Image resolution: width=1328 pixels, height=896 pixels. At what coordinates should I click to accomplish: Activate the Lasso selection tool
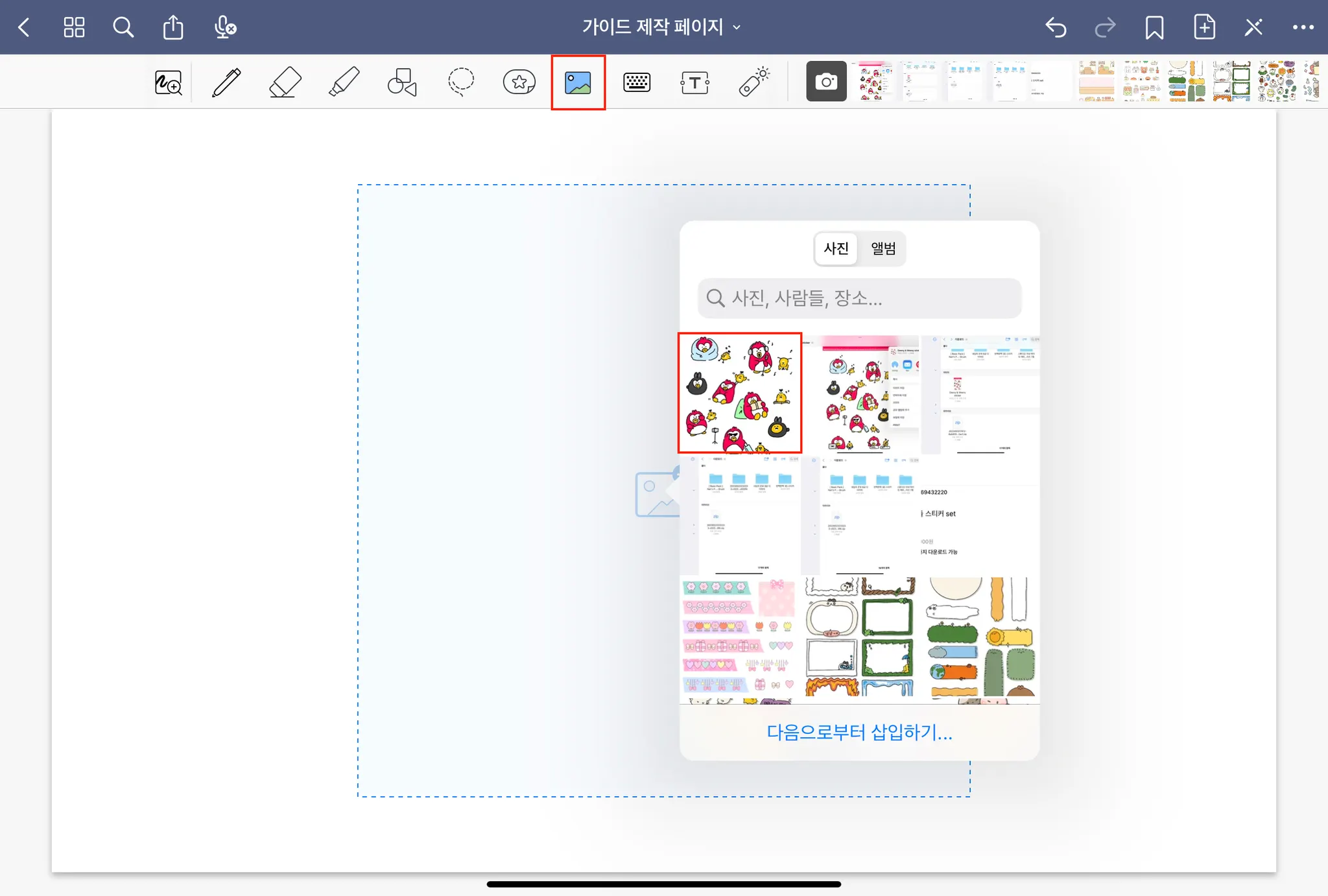point(461,82)
